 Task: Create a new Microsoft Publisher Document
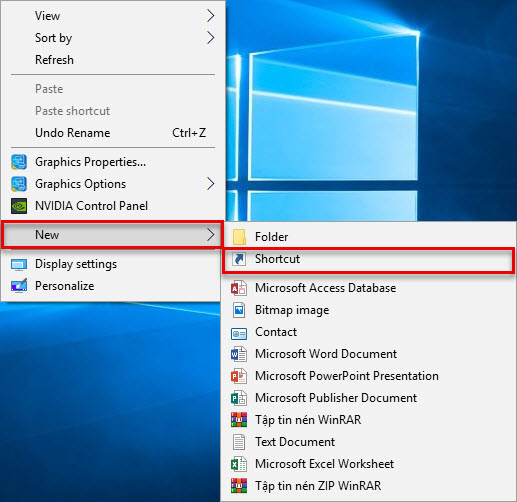pyautogui.click(x=368, y=398)
